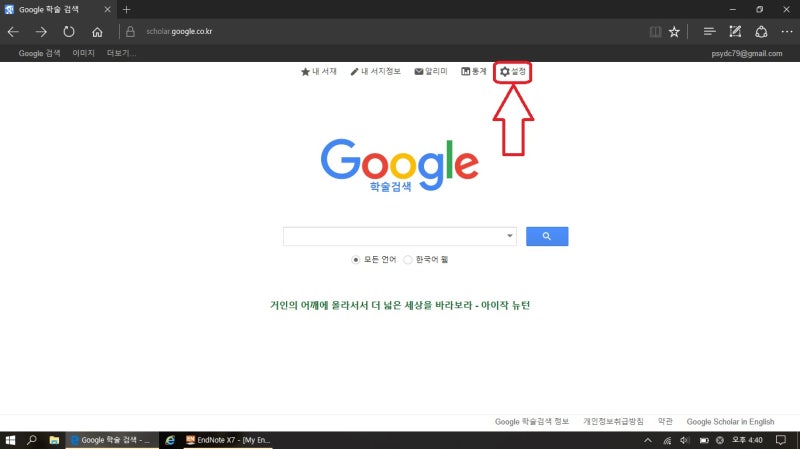Open Google 학술검색 정보 footer link
The width and height of the screenshot is (800, 449).
(532, 421)
